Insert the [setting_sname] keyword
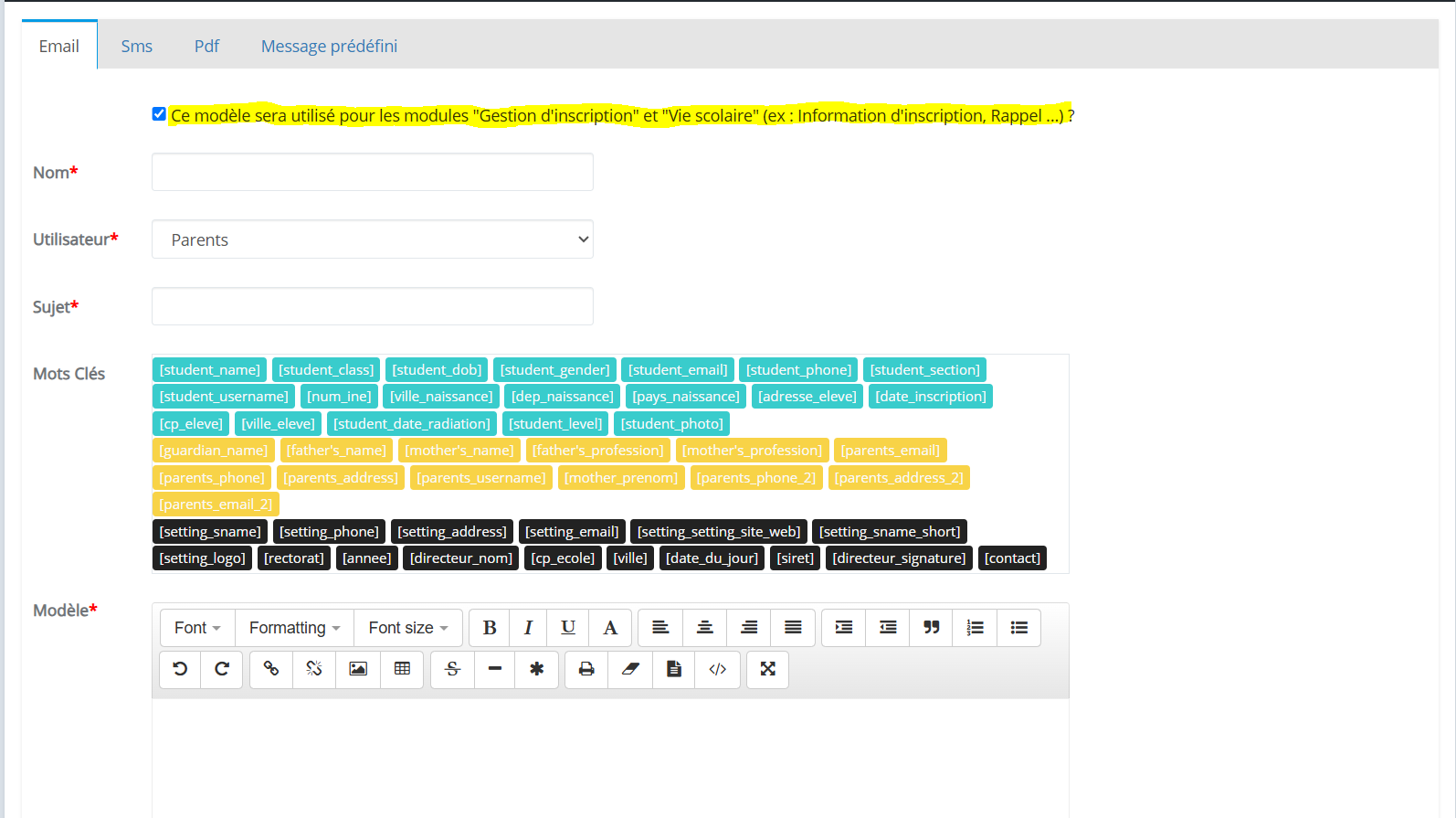The height and width of the screenshot is (818, 1456). [210, 532]
